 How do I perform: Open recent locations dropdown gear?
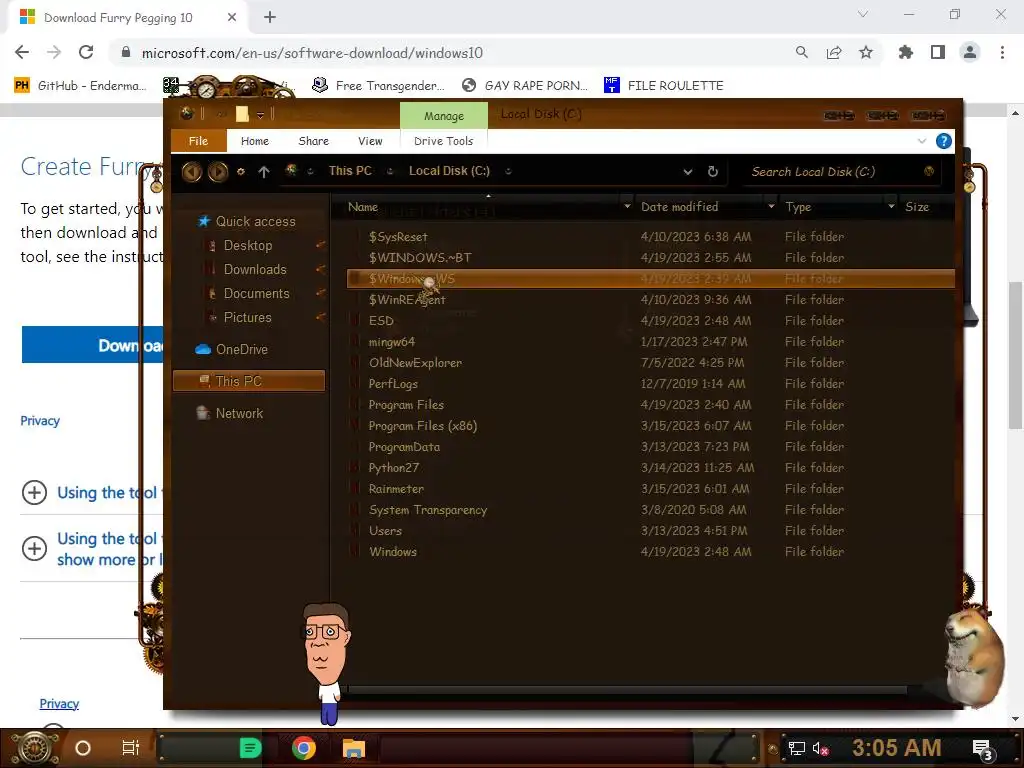pyautogui.click(x=241, y=172)
